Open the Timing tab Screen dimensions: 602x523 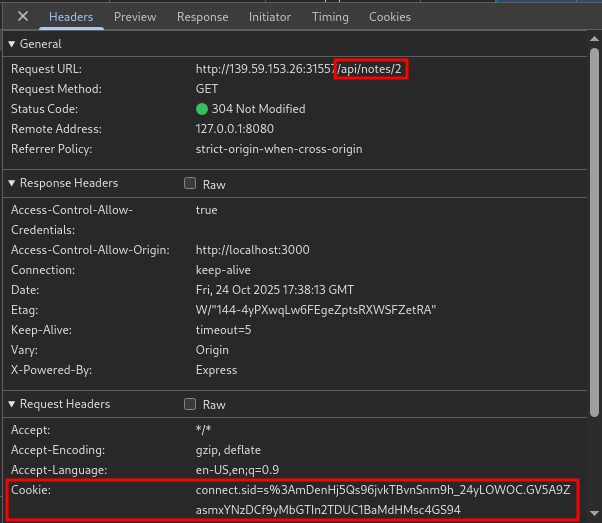tap(330, 17)
